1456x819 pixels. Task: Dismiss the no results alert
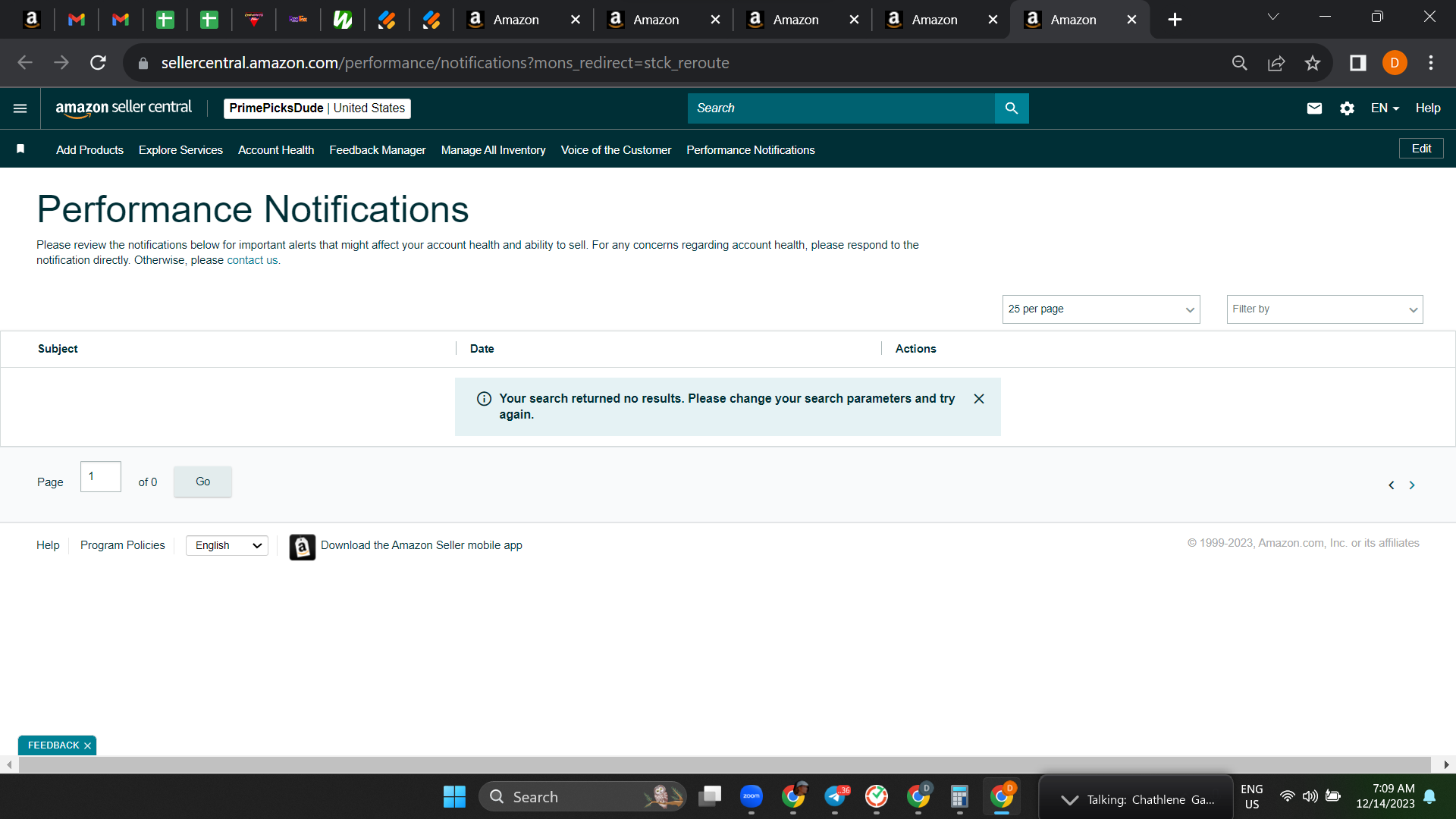[979, 399]
